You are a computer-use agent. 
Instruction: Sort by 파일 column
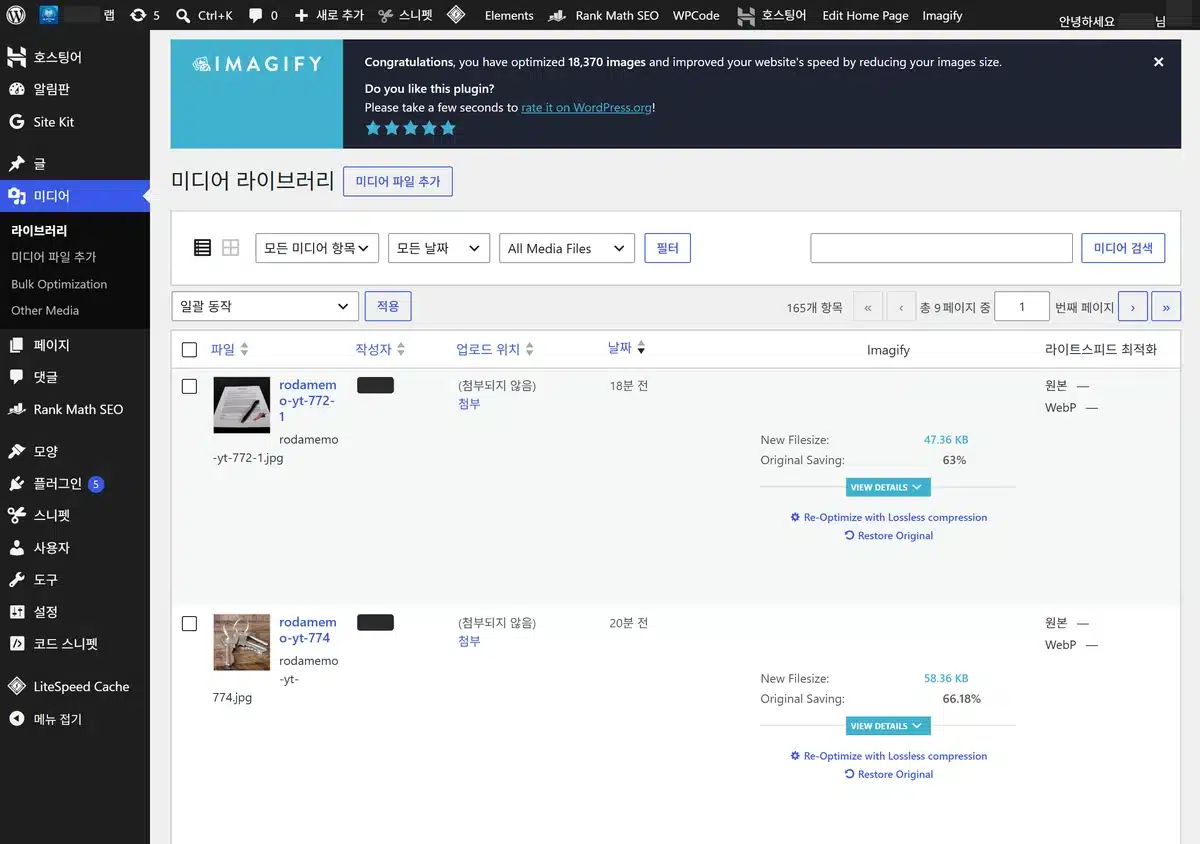click(229, 349)
